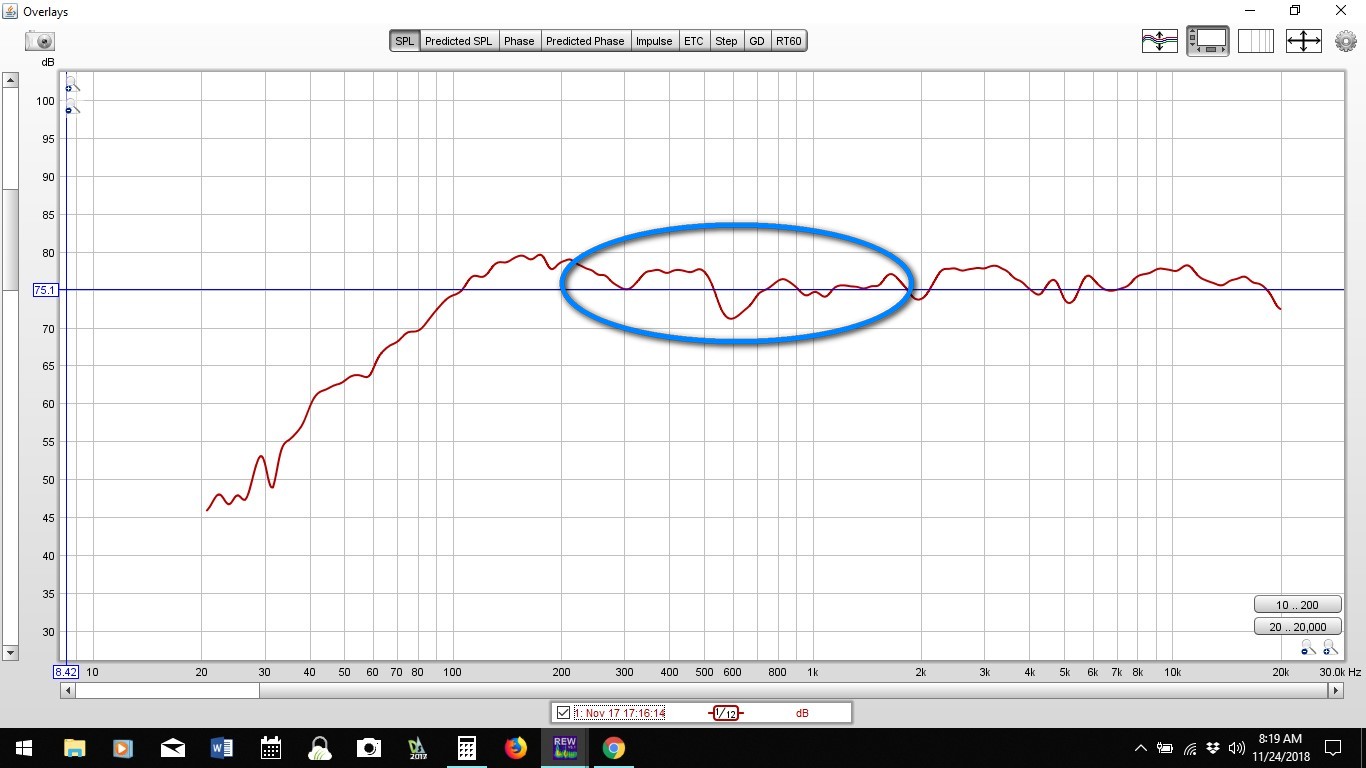1366x768 pixels.
Task: Show hidden system tray icons
Action: pos(1141,748)
